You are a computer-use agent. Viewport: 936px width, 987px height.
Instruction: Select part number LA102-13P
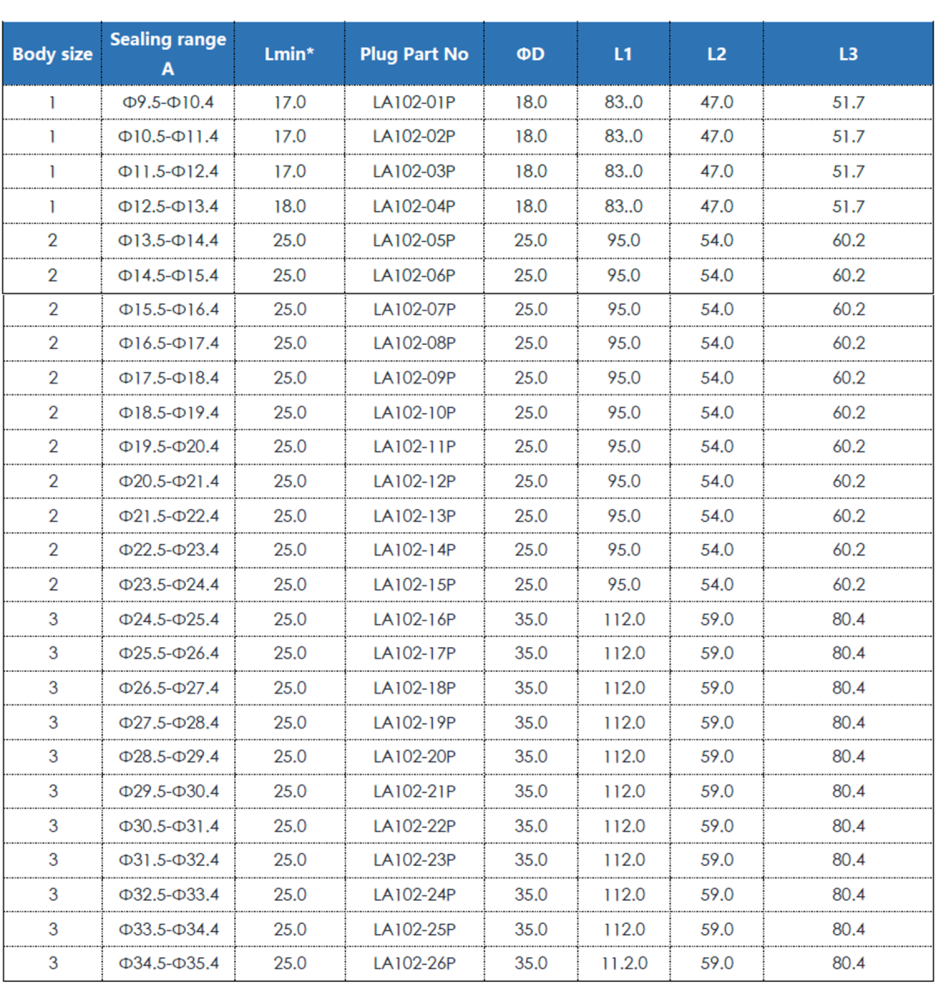click(x=414, y=516)
